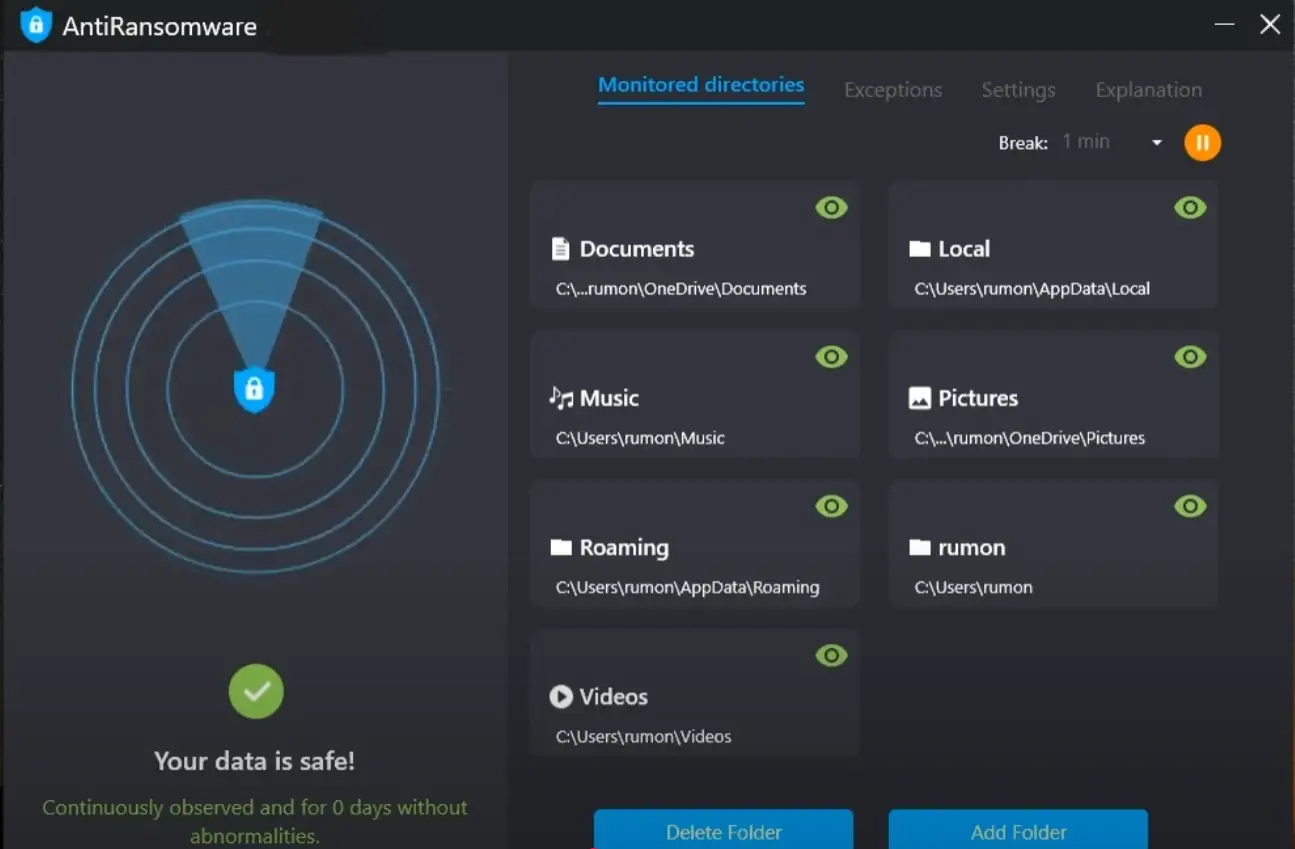Toggle monitoring eye for Local folder
1295x849 pixels.
coord(1189,208)
